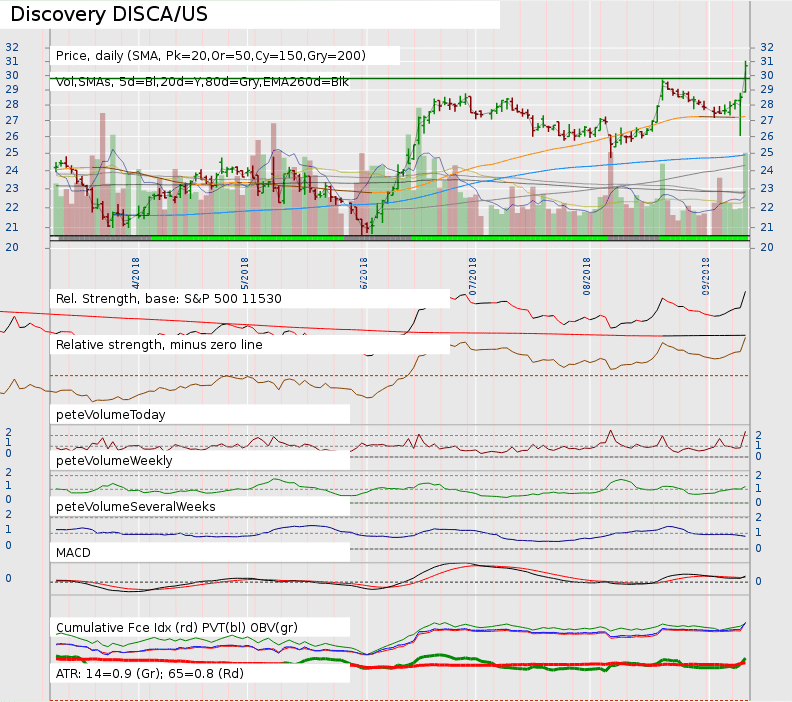The width and height of the screenshot is (792, 702).
Task: Click the 22 price label on left axis
Action: click(12, 207)
